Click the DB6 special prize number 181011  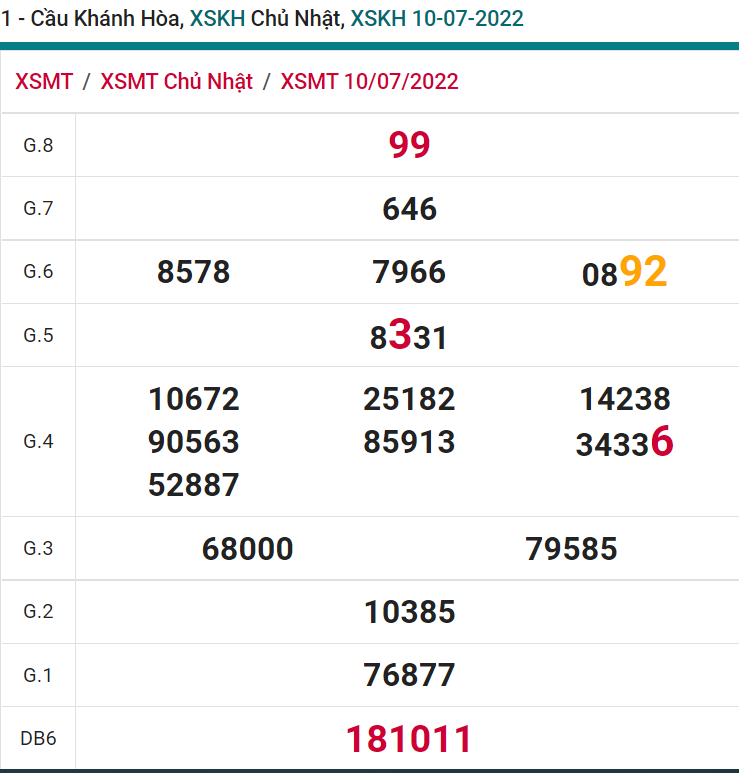coord(409,740)
